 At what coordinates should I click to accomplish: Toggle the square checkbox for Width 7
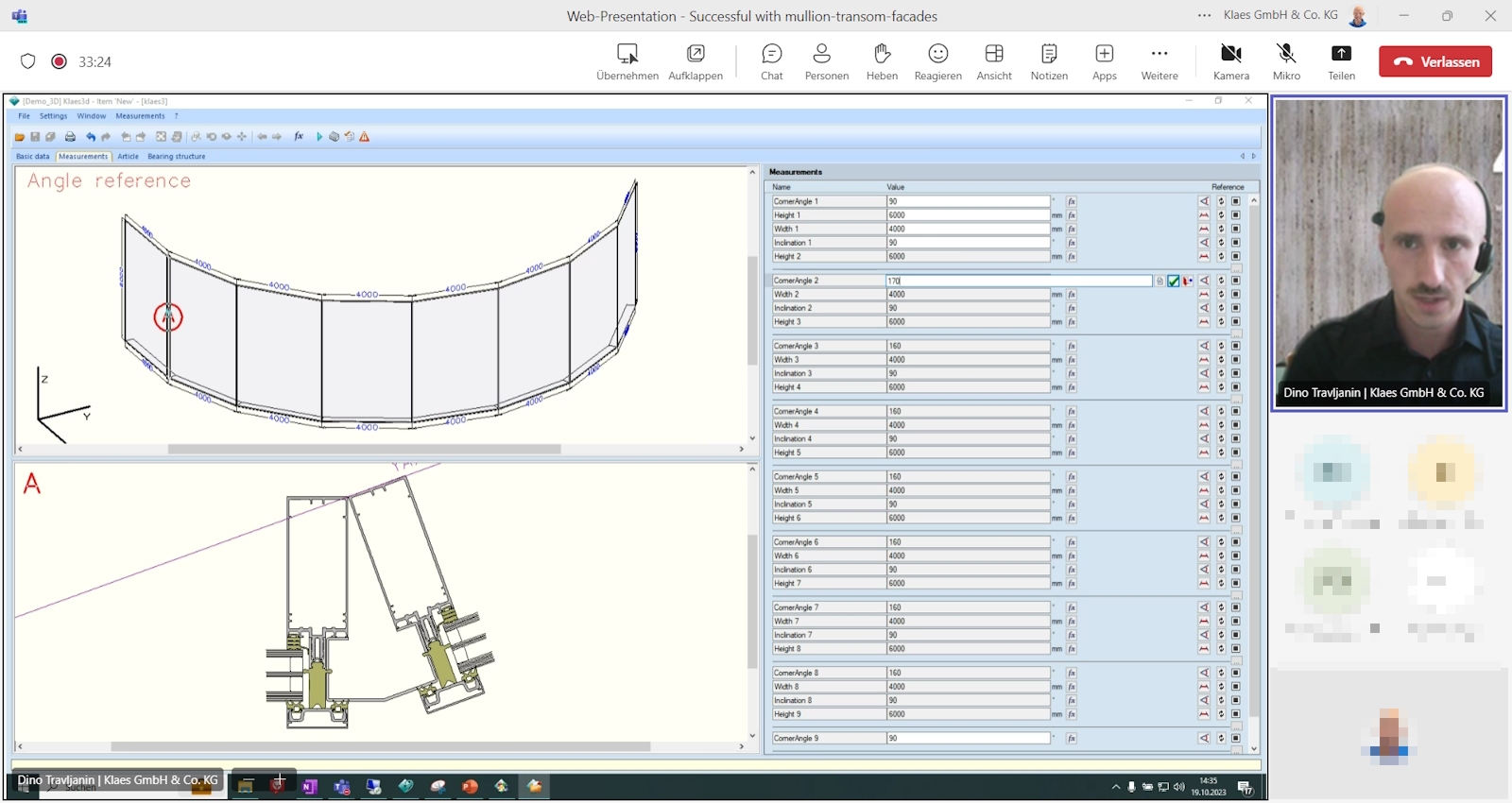pos(1235,622)
